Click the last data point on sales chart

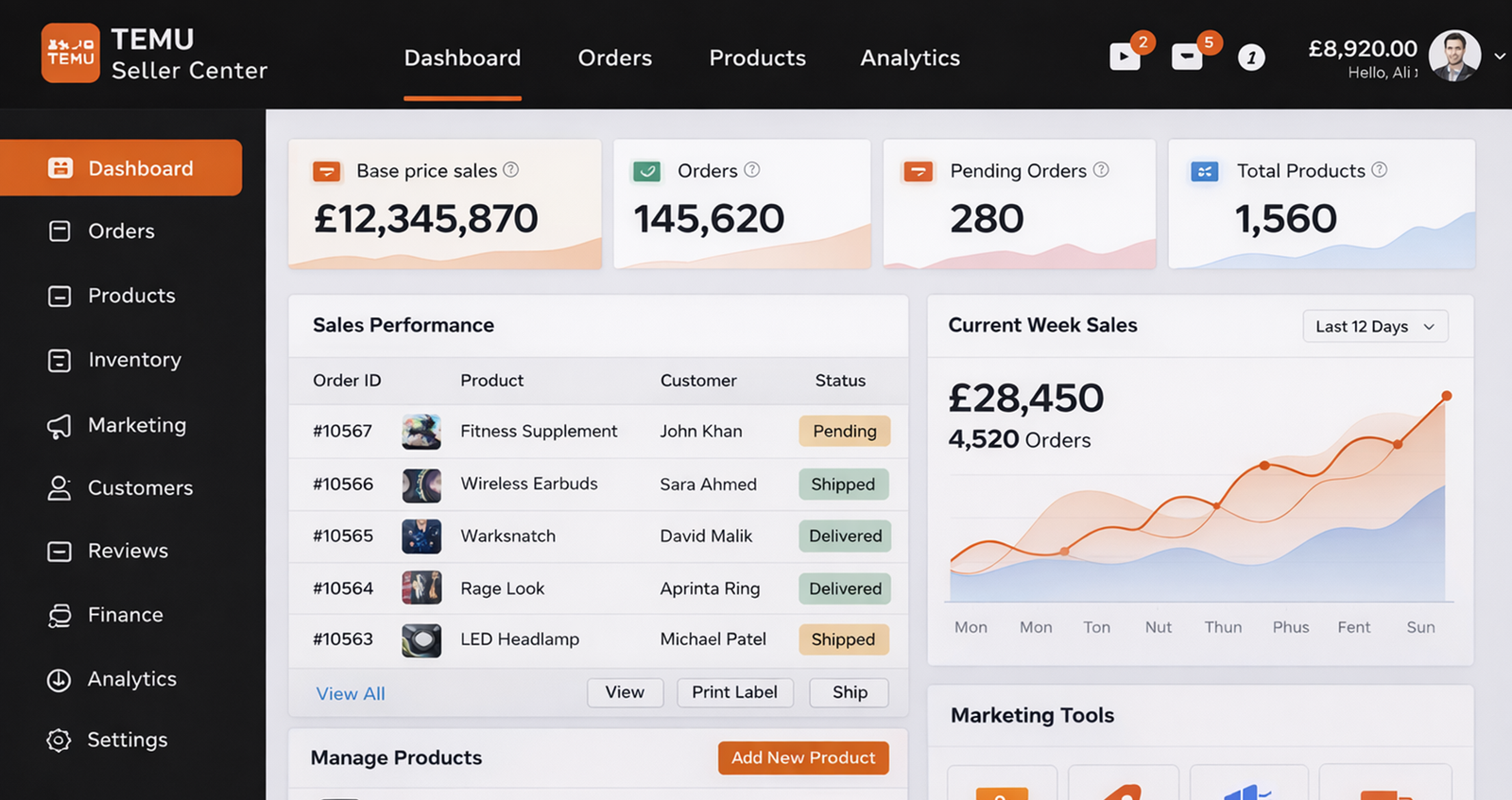1446,396
